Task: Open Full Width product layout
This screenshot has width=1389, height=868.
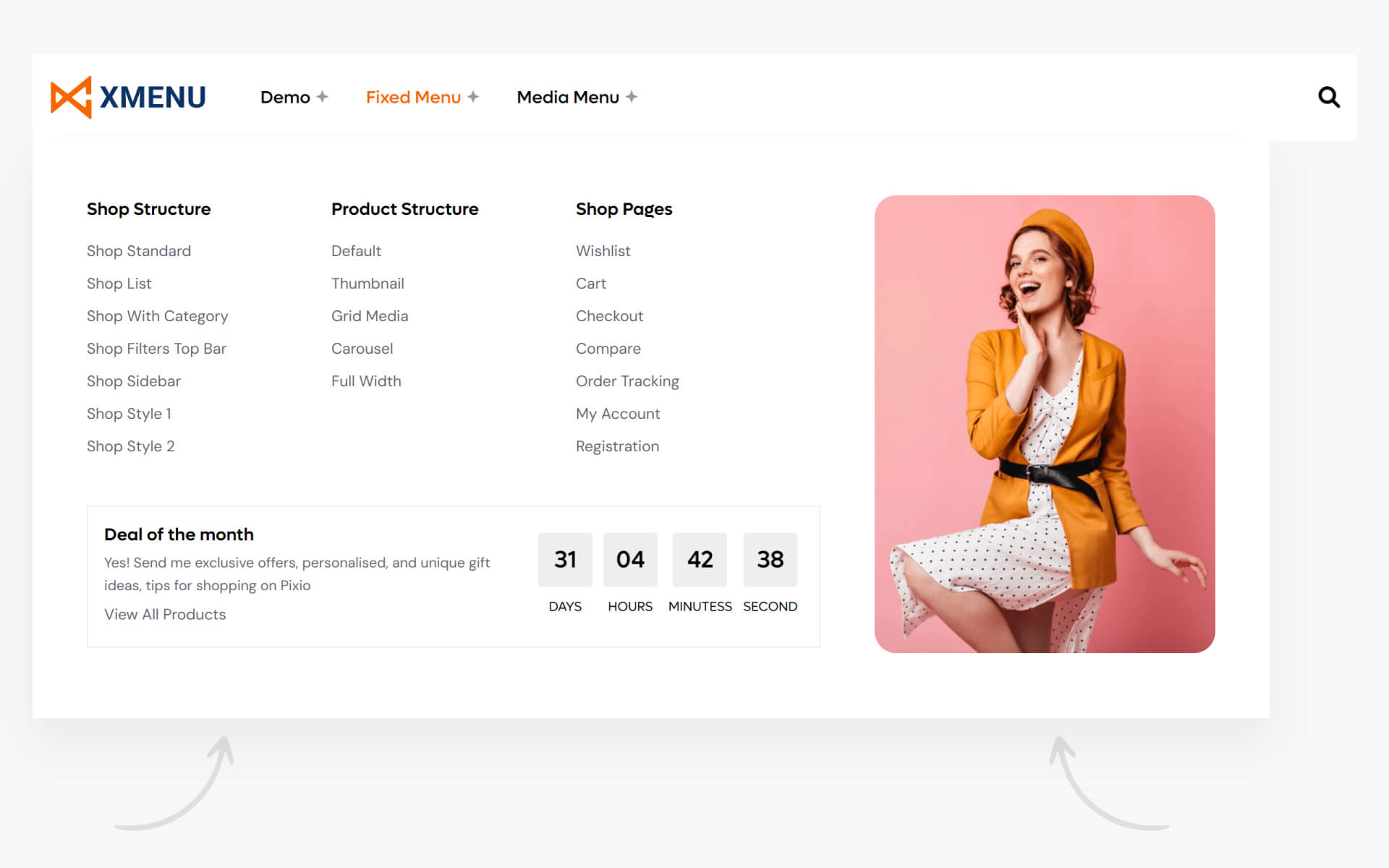Action: (x=366, y=381)
